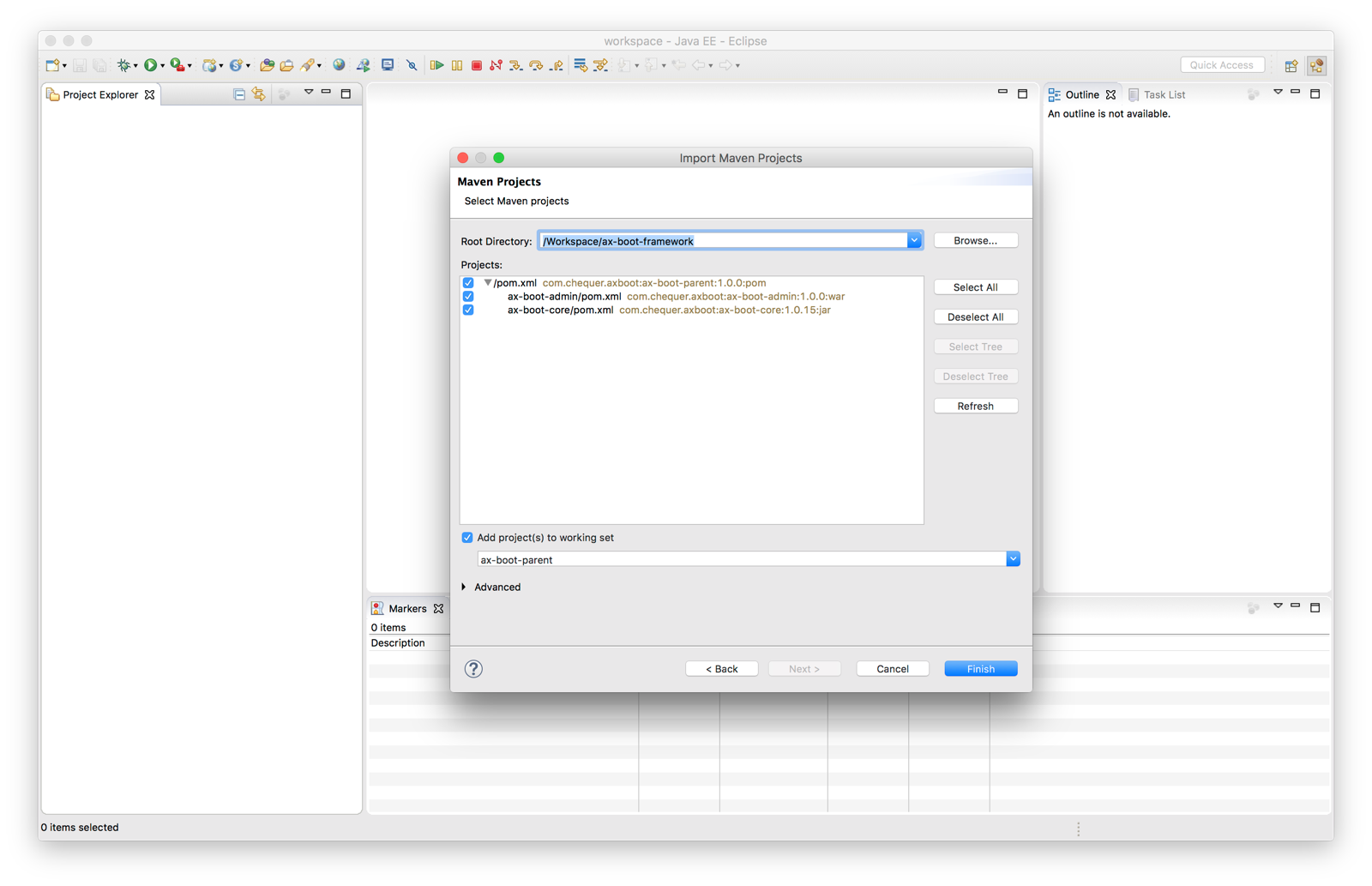Uncheck the ax-boot-admin/pom.xml checkbox
The height and width of the screenshot is (886, 1372).
coord(468,296)
